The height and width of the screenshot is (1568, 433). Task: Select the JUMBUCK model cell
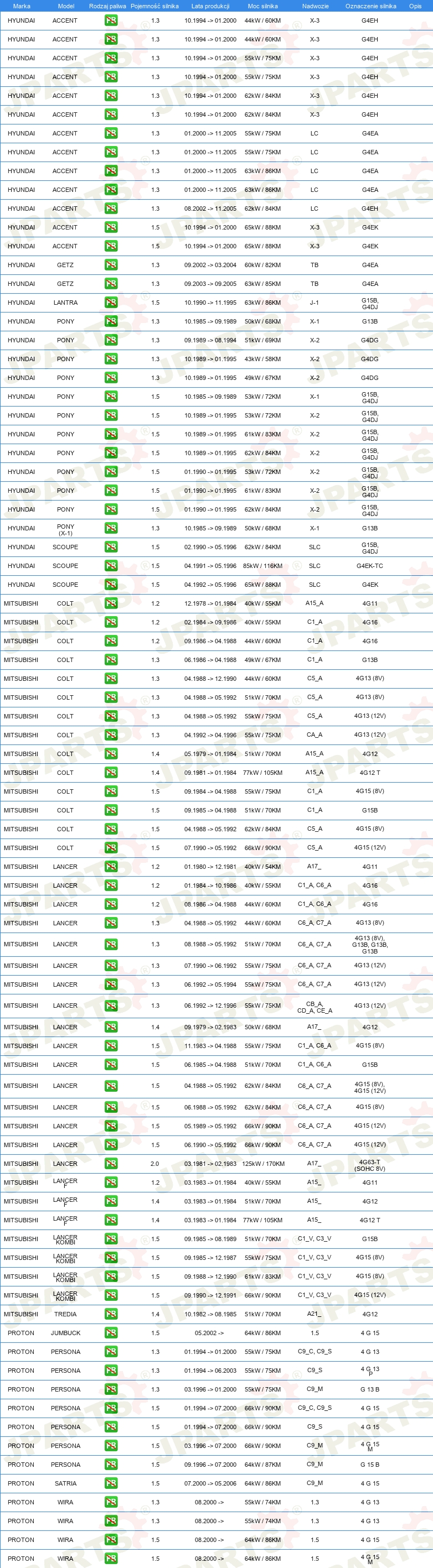click(65, 1333)
